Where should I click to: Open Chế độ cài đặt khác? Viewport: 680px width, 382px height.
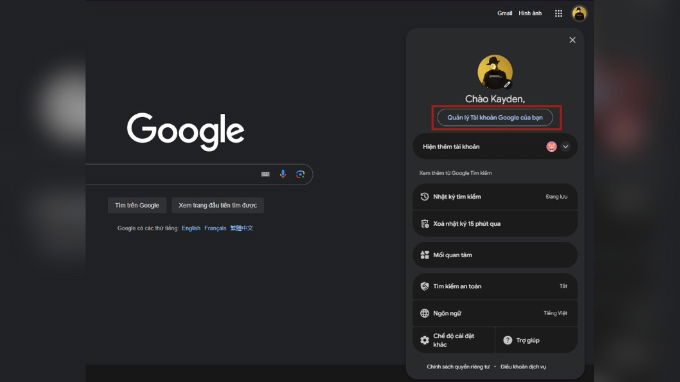pyautogui.click(x=454, y=340)
